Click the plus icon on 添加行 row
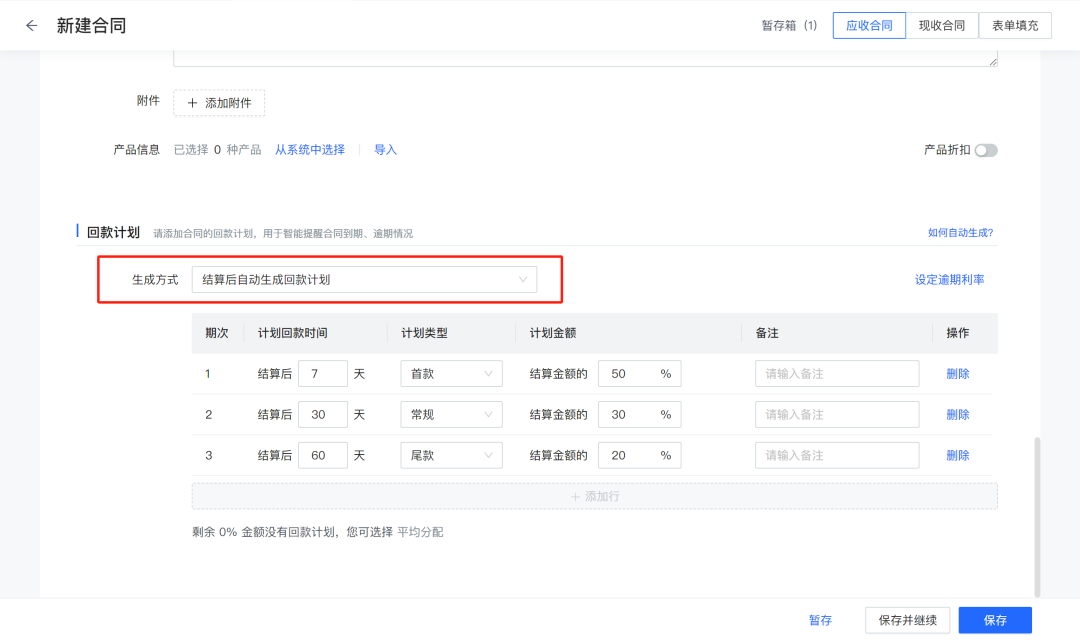This screenshot has width=1080, height=641. (575, 496)
